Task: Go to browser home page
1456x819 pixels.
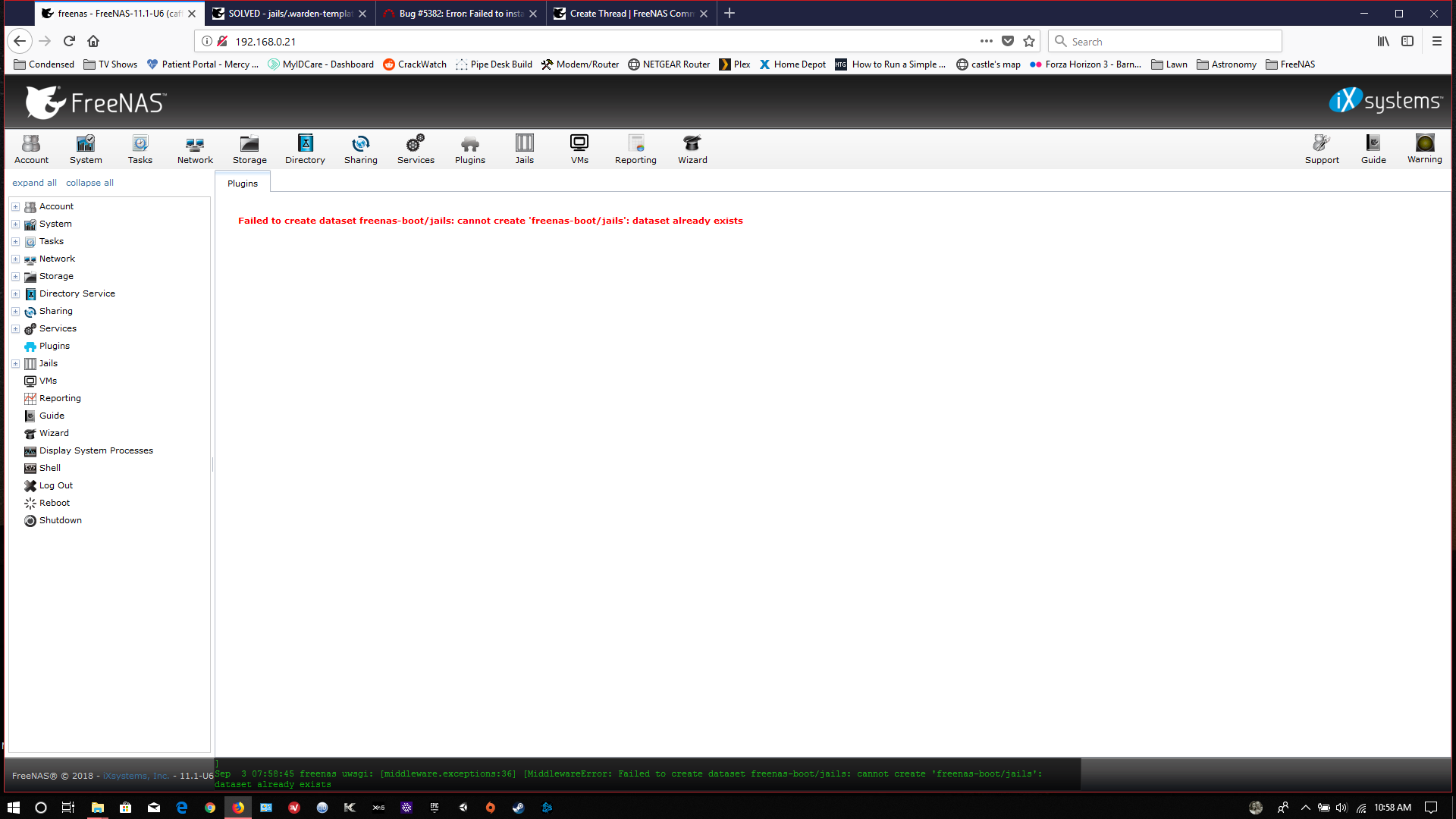Action: click(93, 41)
